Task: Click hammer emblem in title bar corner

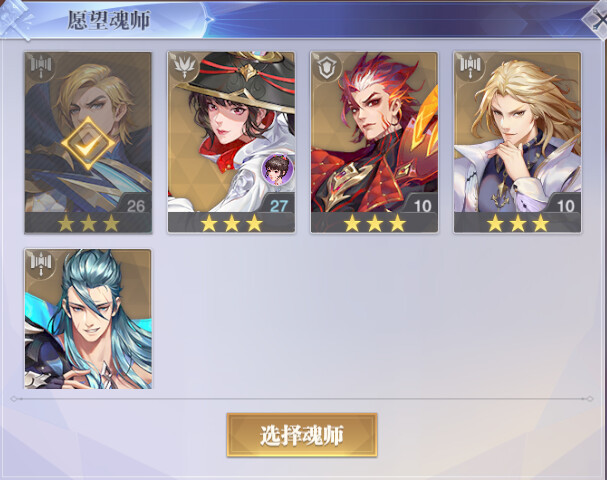Action: pos(15,20)
